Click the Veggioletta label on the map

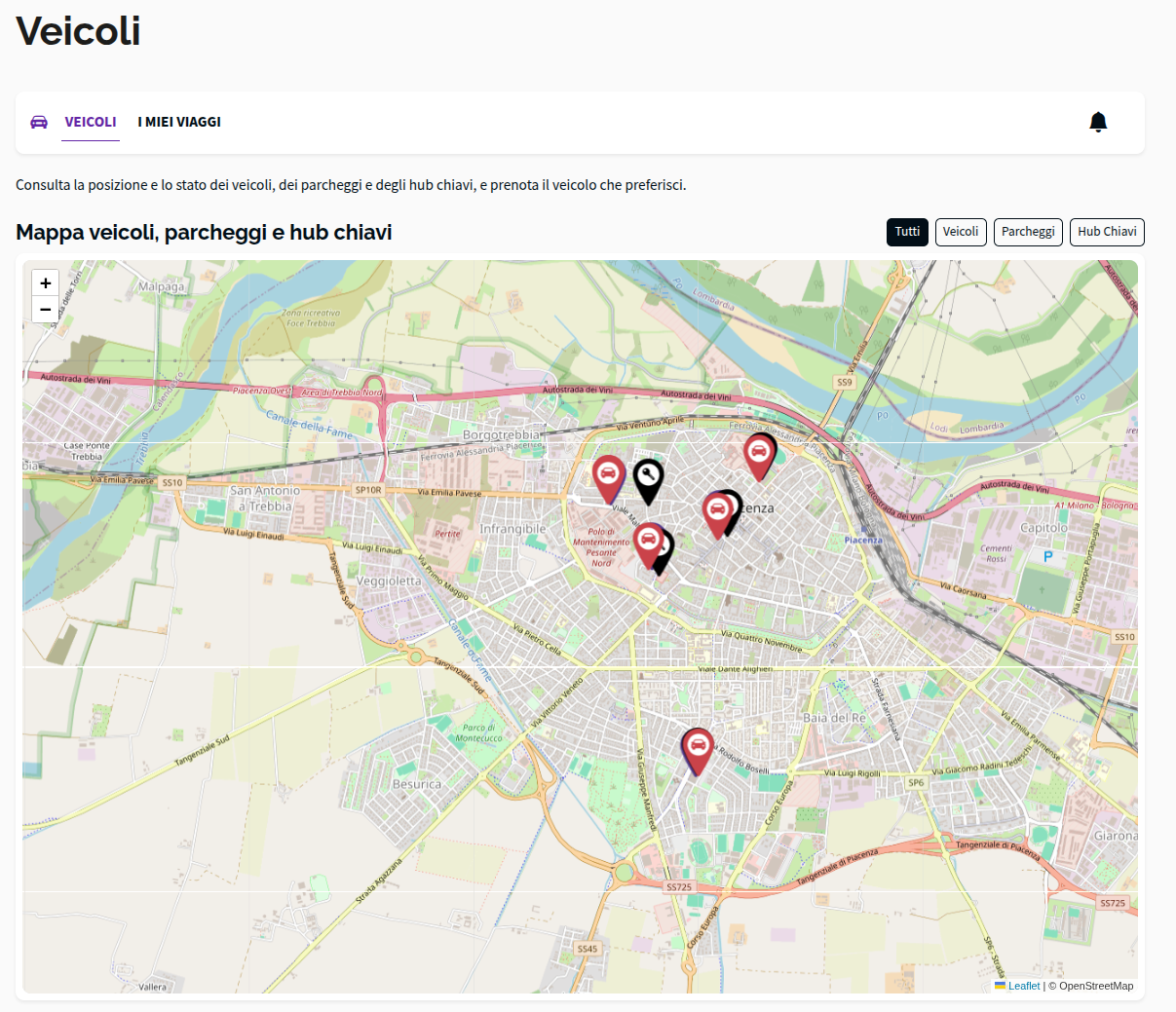tap(390, 581)
